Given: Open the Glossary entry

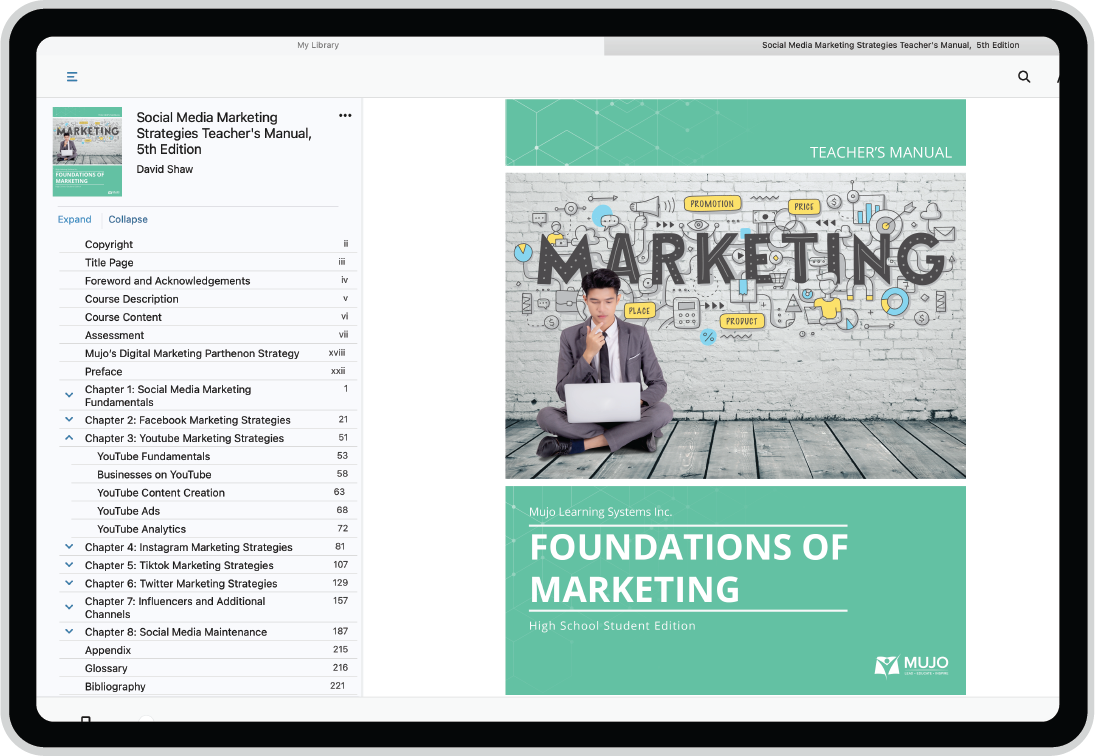Looking at the screenshot, I should 208,669.
